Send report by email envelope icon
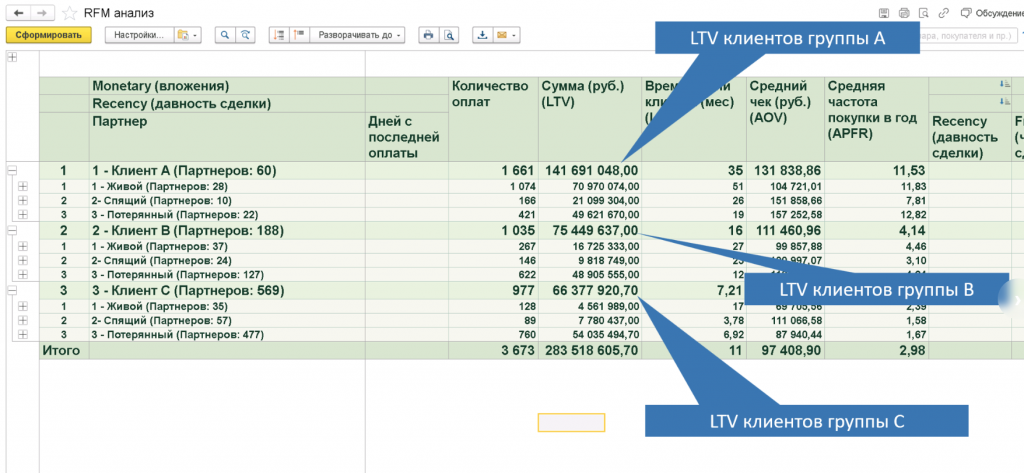Screen dimensions: 1024x473 coord(502,35)
